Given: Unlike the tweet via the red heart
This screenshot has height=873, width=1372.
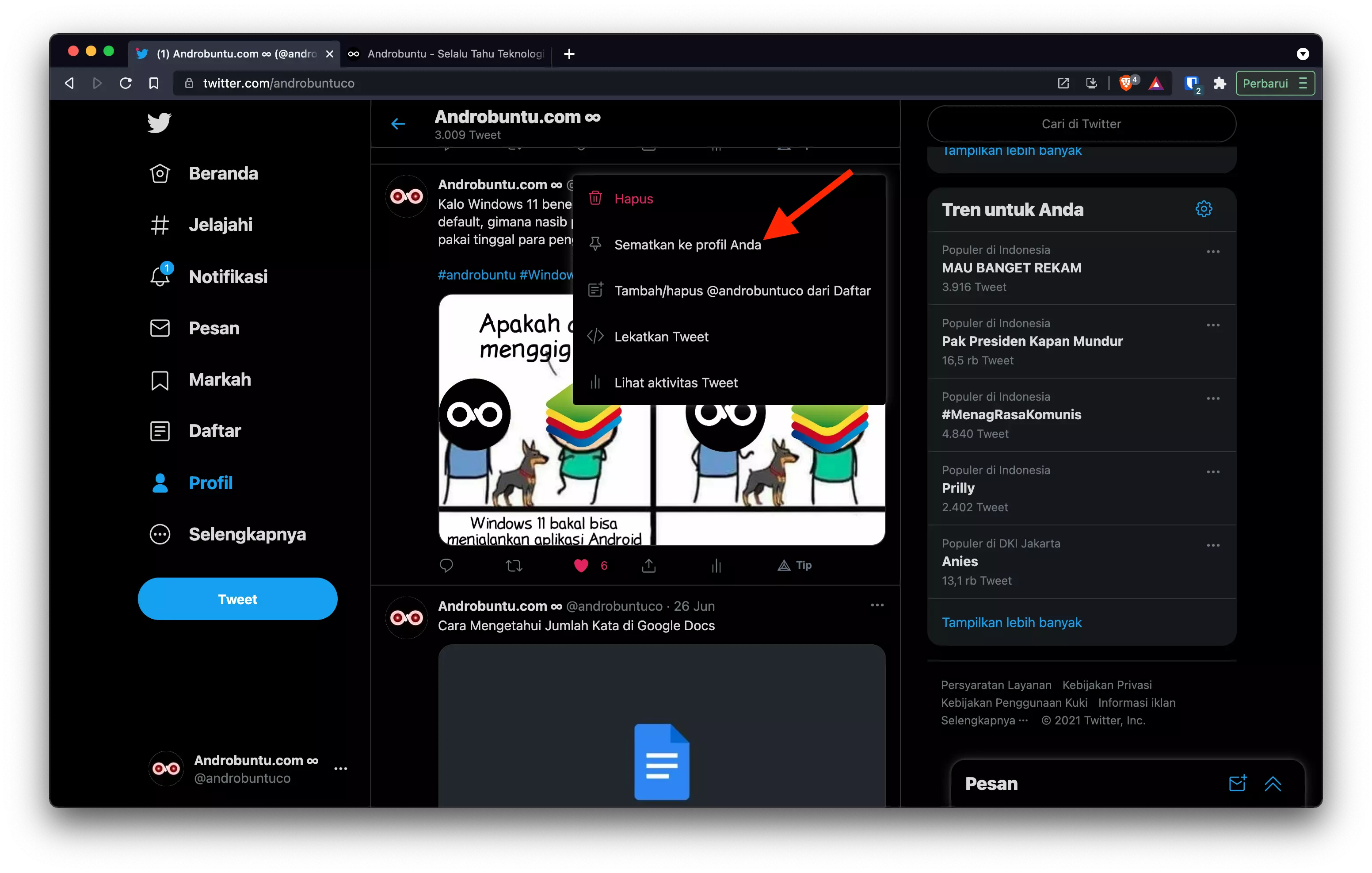Looking at the screenshot, I should click(581, 565).
